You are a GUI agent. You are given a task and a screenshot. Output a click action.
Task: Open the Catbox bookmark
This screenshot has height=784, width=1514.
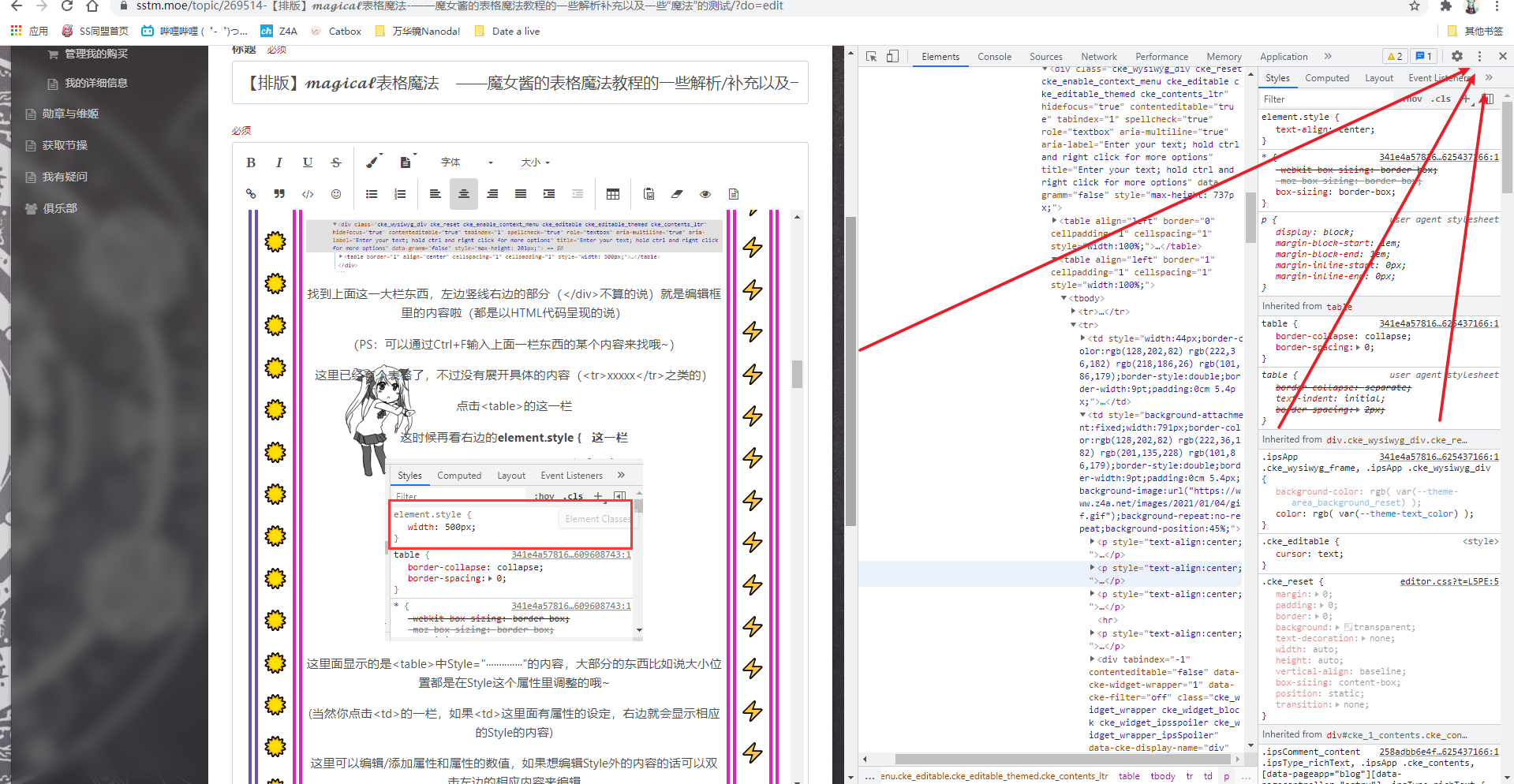pyautogui.click(x=337, y=32)
